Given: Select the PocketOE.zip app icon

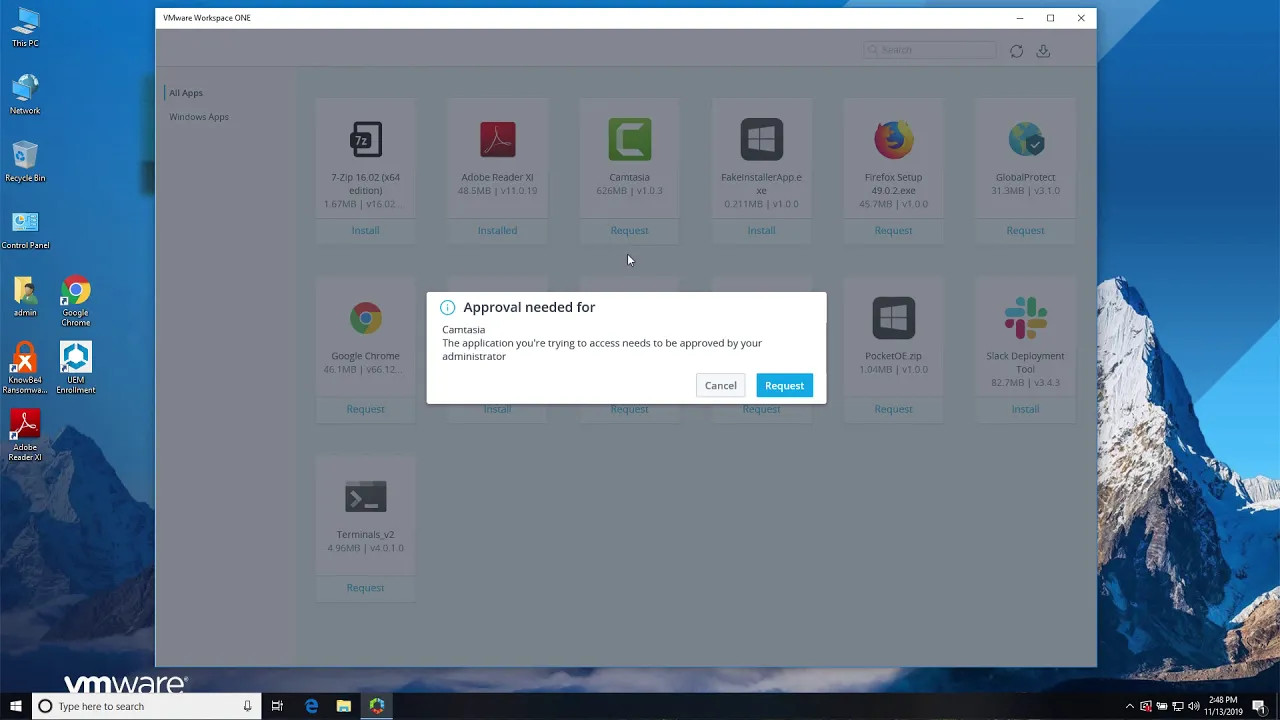Looking at the screenshot, I should point(893,317).
